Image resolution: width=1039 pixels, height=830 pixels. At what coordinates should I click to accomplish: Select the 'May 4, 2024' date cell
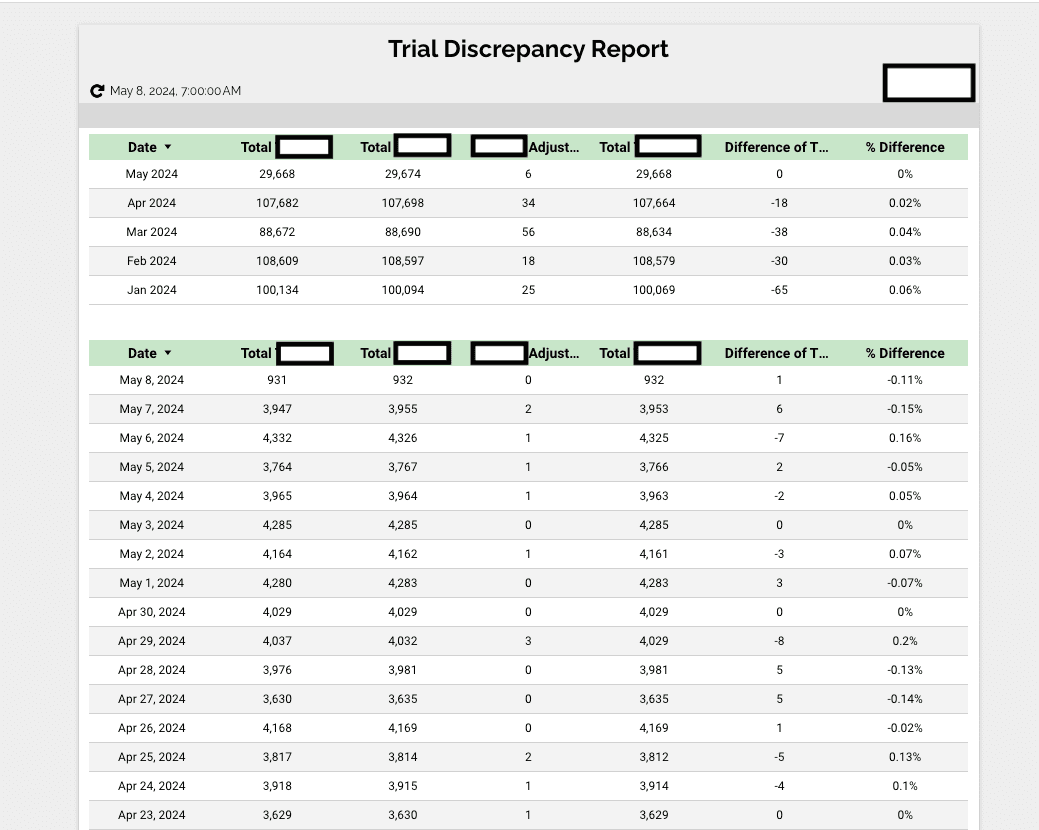[x=152, y=496]
